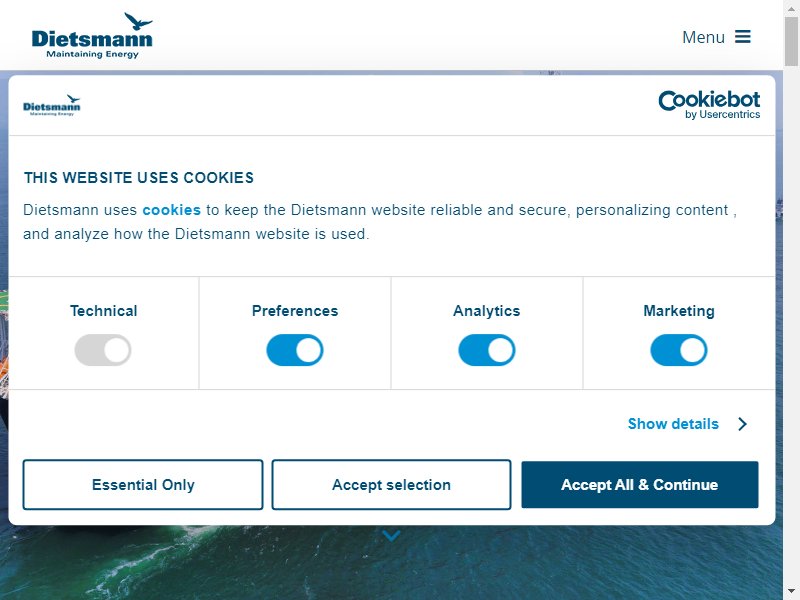The image size is (800, 600).
Task: Turn off the Analytics cookies switch
Action: point(487,350)
